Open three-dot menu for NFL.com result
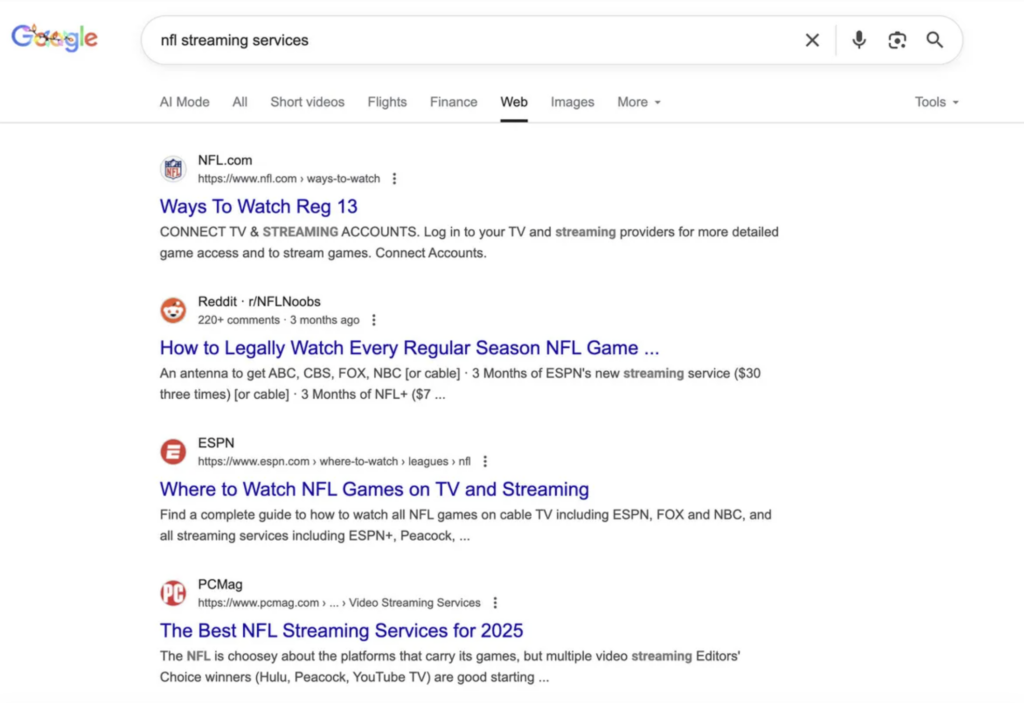Image resolution: width=1024 pixels, height=703 pixels. click(394, 179)
